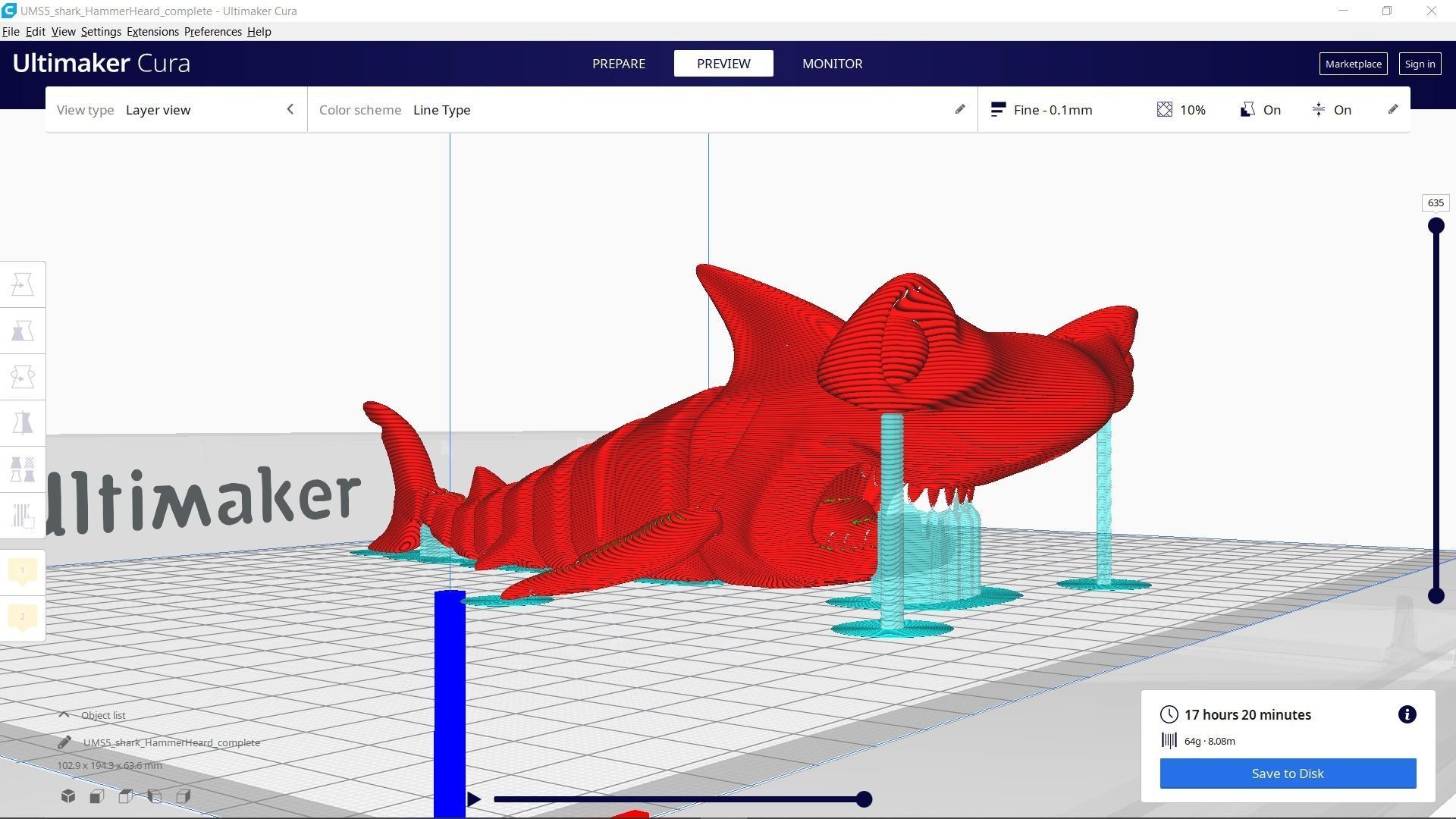Image resolution: width=1456 pixels, height=819 pixels.
Task: Click the layer number field showing 635
Action: coord(1436,202)
